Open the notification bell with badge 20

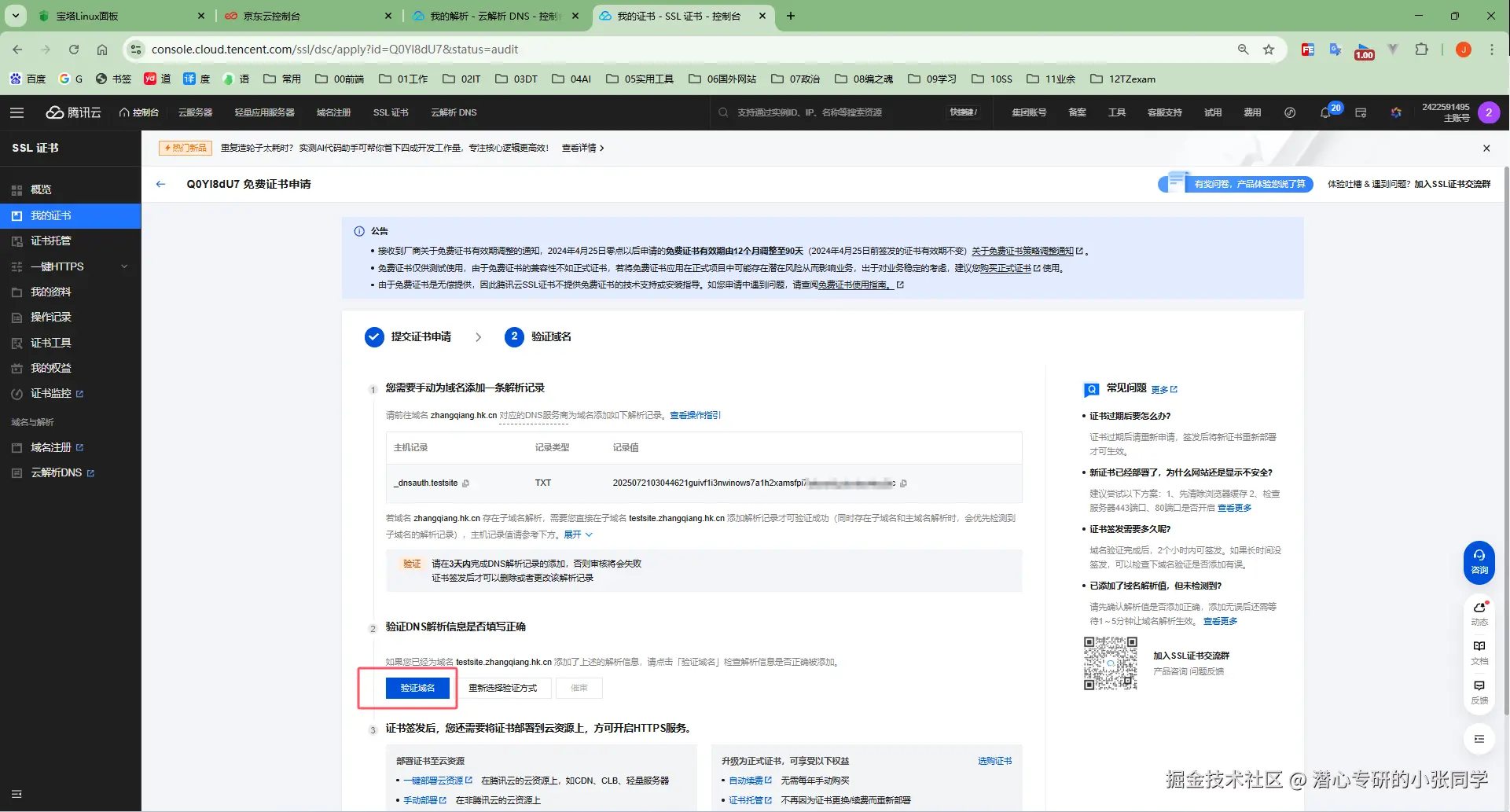tap(1326, 112)
